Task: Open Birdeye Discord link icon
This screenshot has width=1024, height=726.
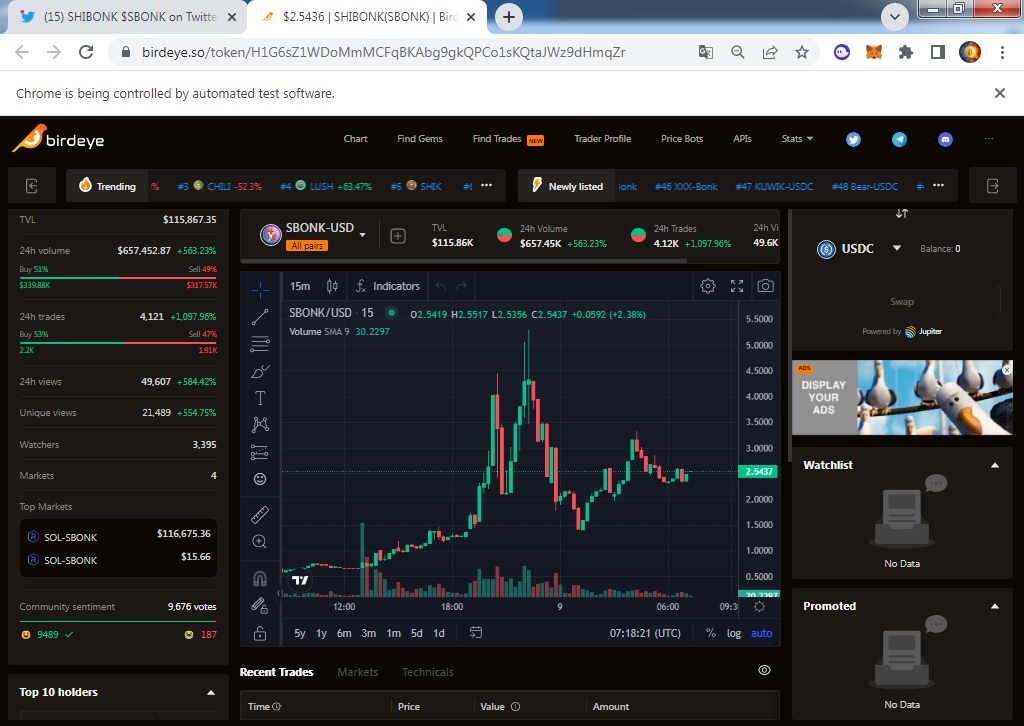Action: [x=945, y=139]
